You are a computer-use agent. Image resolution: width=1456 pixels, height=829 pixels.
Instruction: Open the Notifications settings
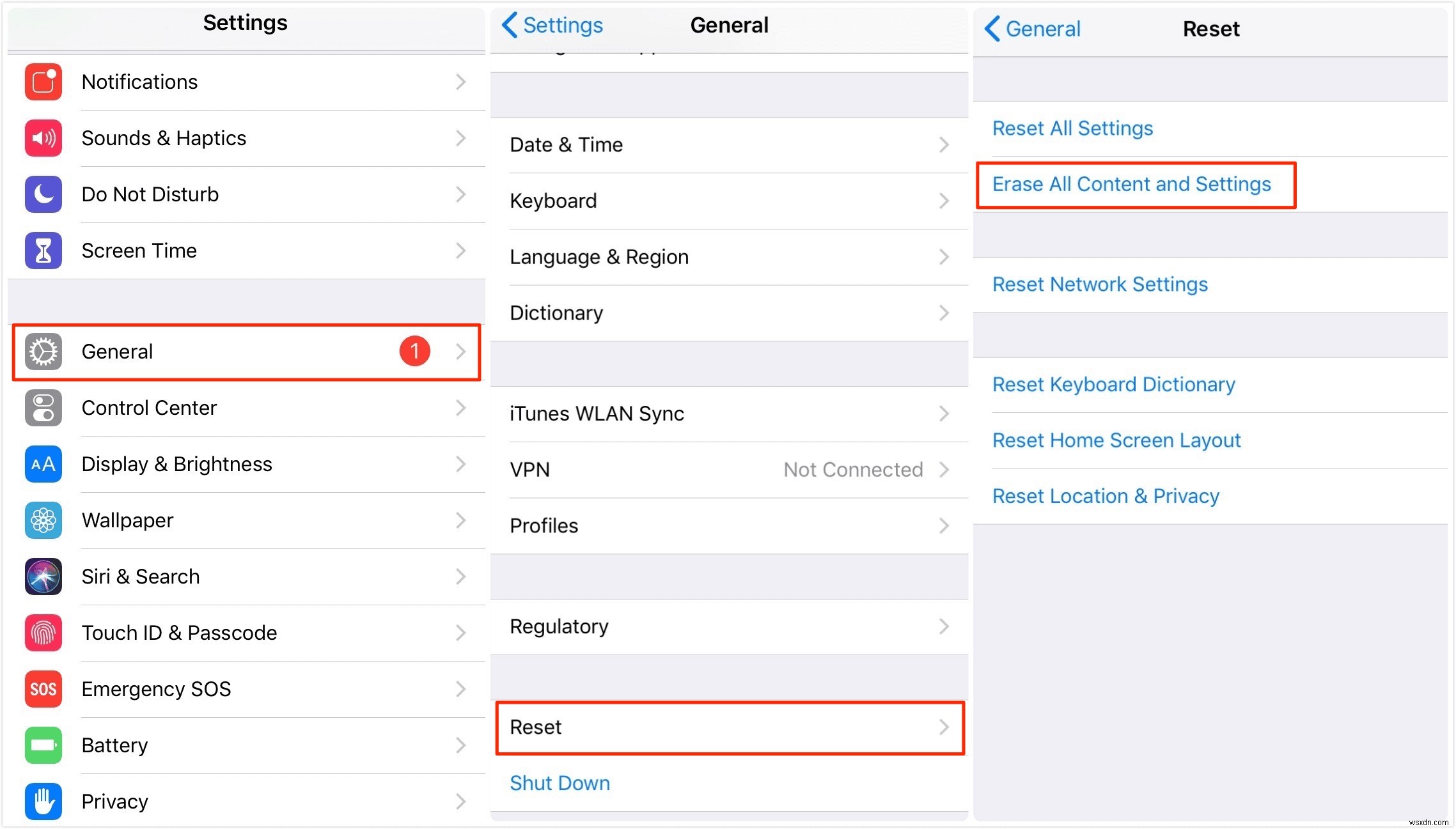click(246, 83)
